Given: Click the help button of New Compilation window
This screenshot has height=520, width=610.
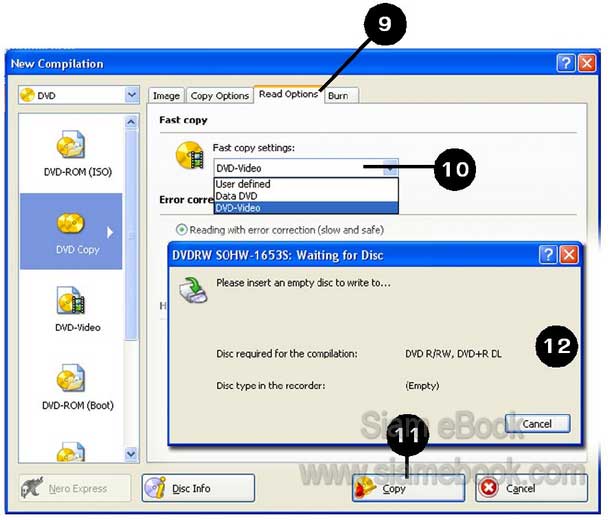Looking at the screenshot, I should 566,63.
